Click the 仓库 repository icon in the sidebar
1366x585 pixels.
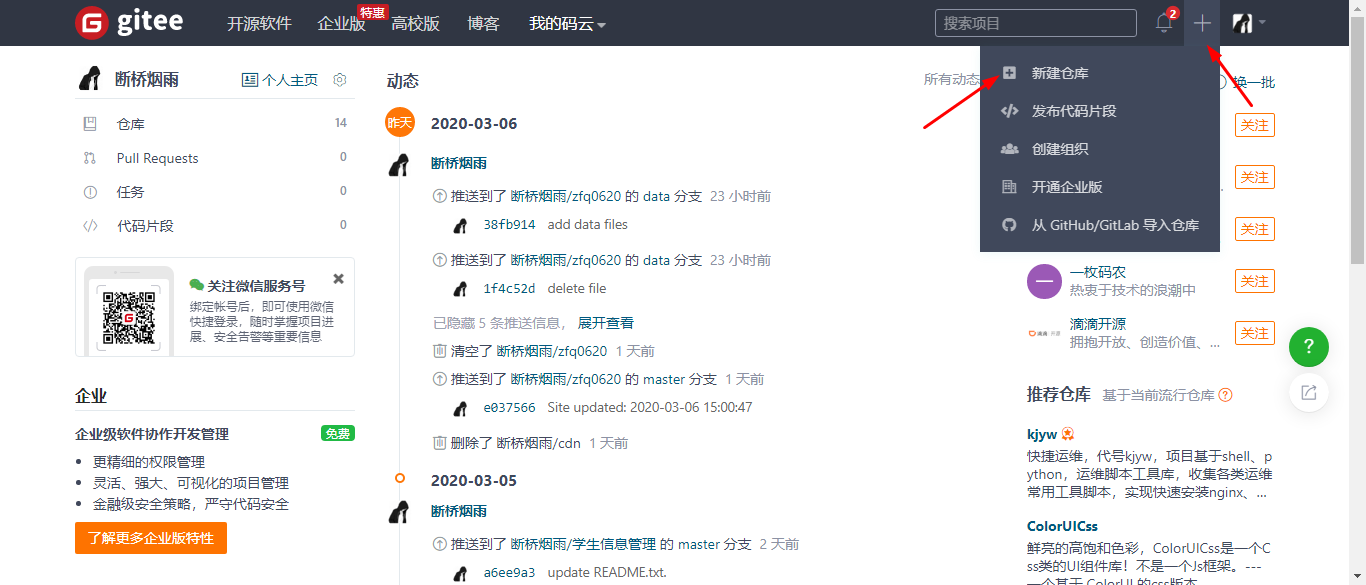[x=91, y=123]
